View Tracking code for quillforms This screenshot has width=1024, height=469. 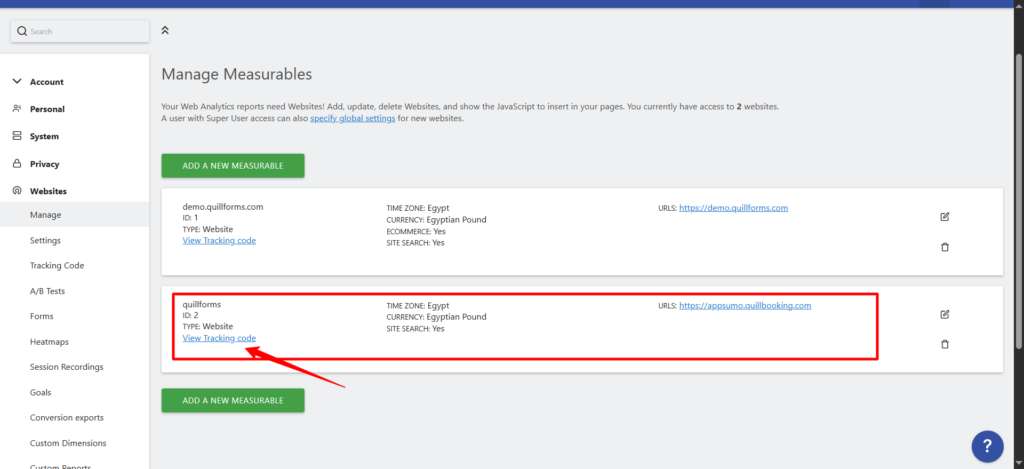click(219, 338)
